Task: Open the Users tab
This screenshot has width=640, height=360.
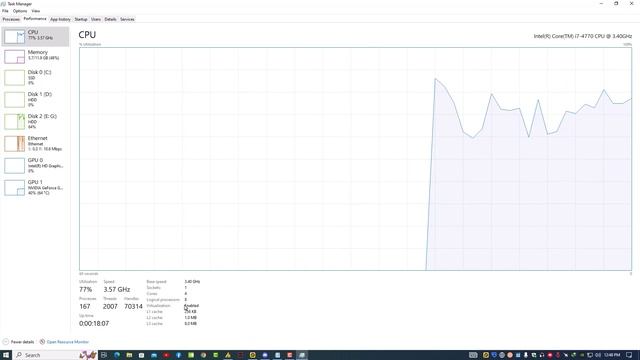Action: pos(96,19)
